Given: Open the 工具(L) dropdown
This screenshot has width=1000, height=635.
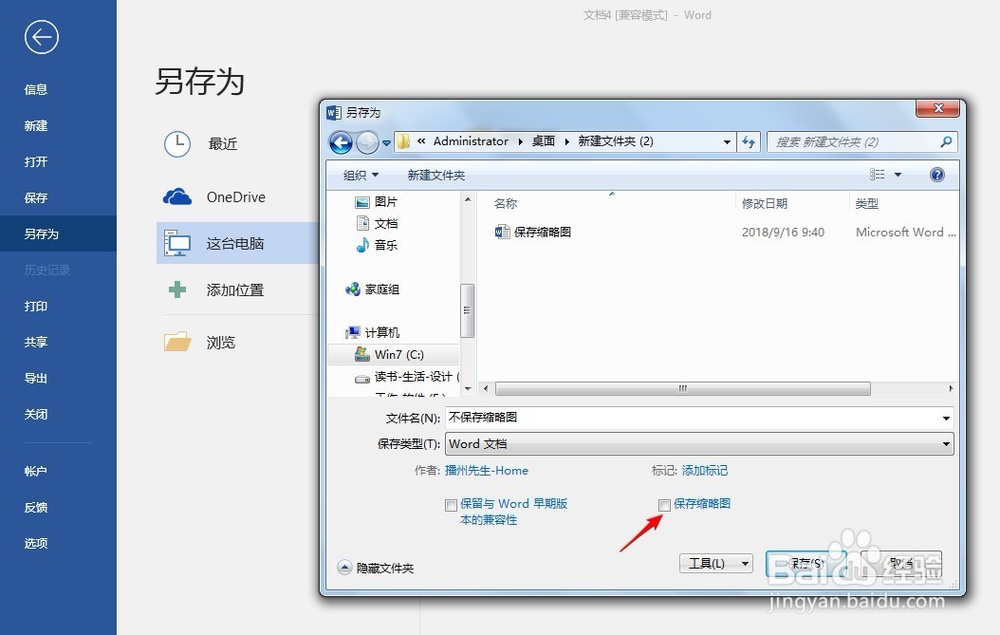Looking at the screenshot, I should [x=716, y=563].
